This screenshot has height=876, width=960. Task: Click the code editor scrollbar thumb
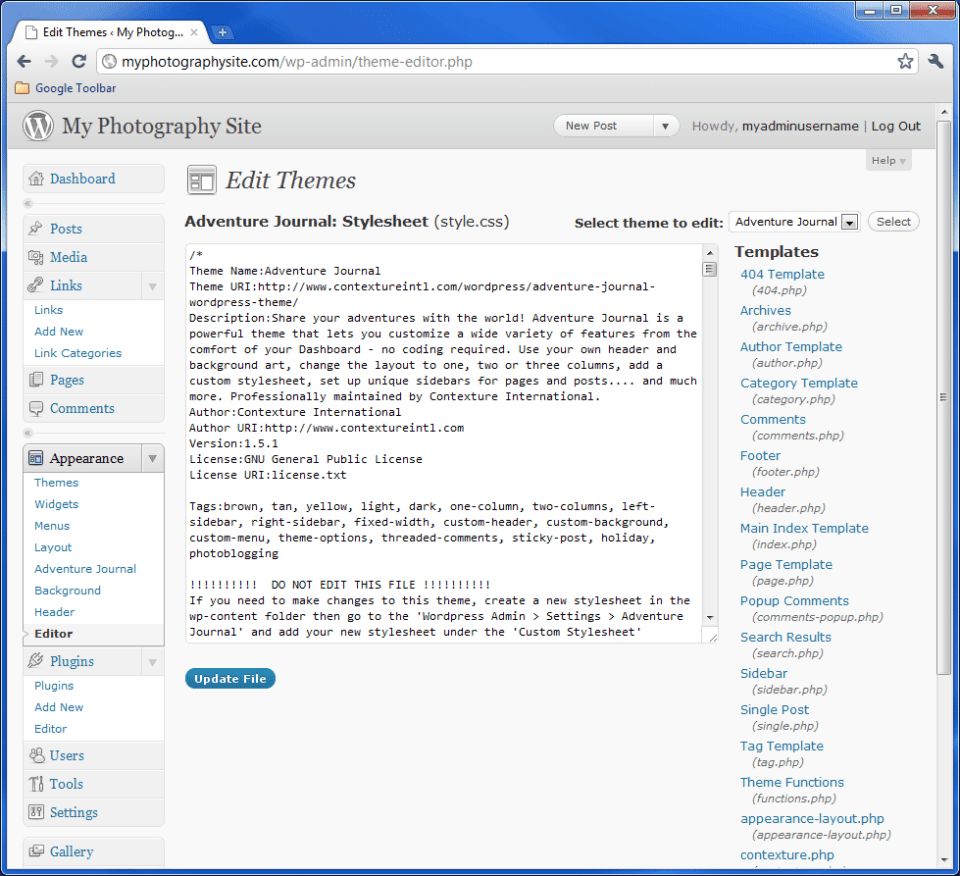(x=710, y=269)
